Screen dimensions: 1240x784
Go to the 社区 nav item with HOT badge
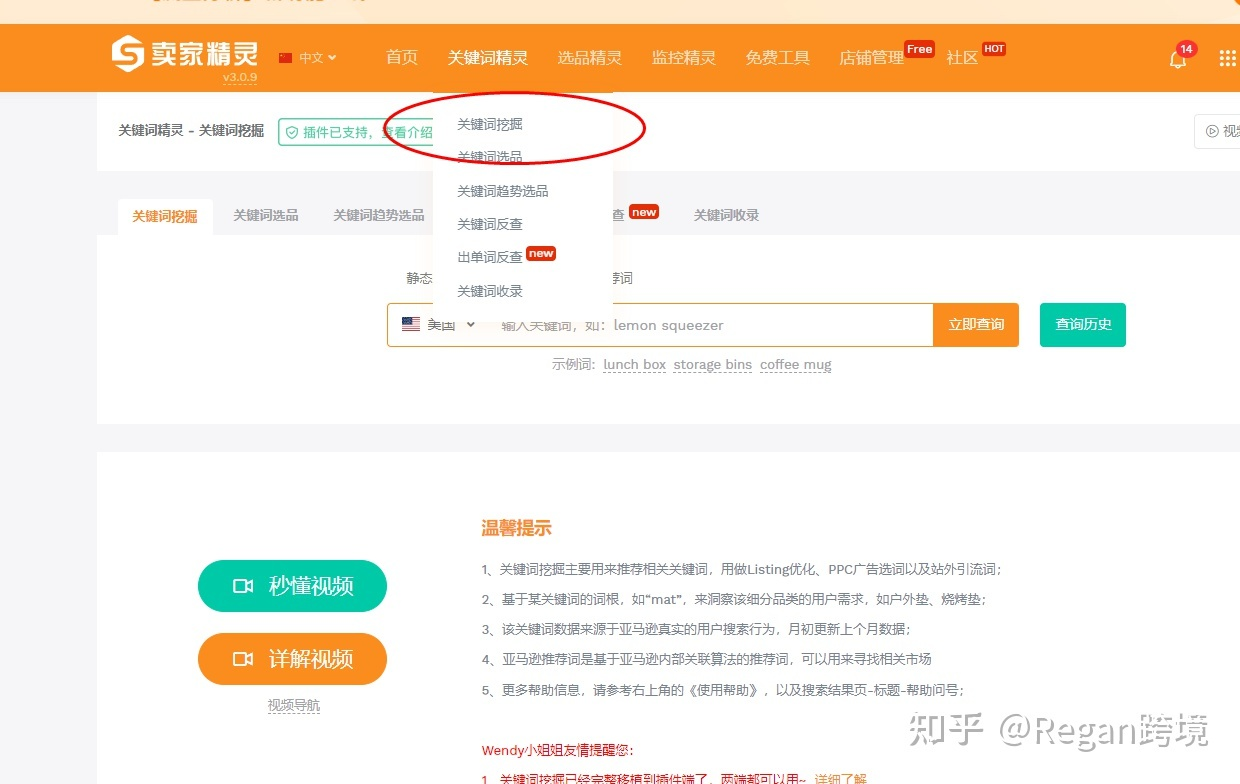pos(961,58)
